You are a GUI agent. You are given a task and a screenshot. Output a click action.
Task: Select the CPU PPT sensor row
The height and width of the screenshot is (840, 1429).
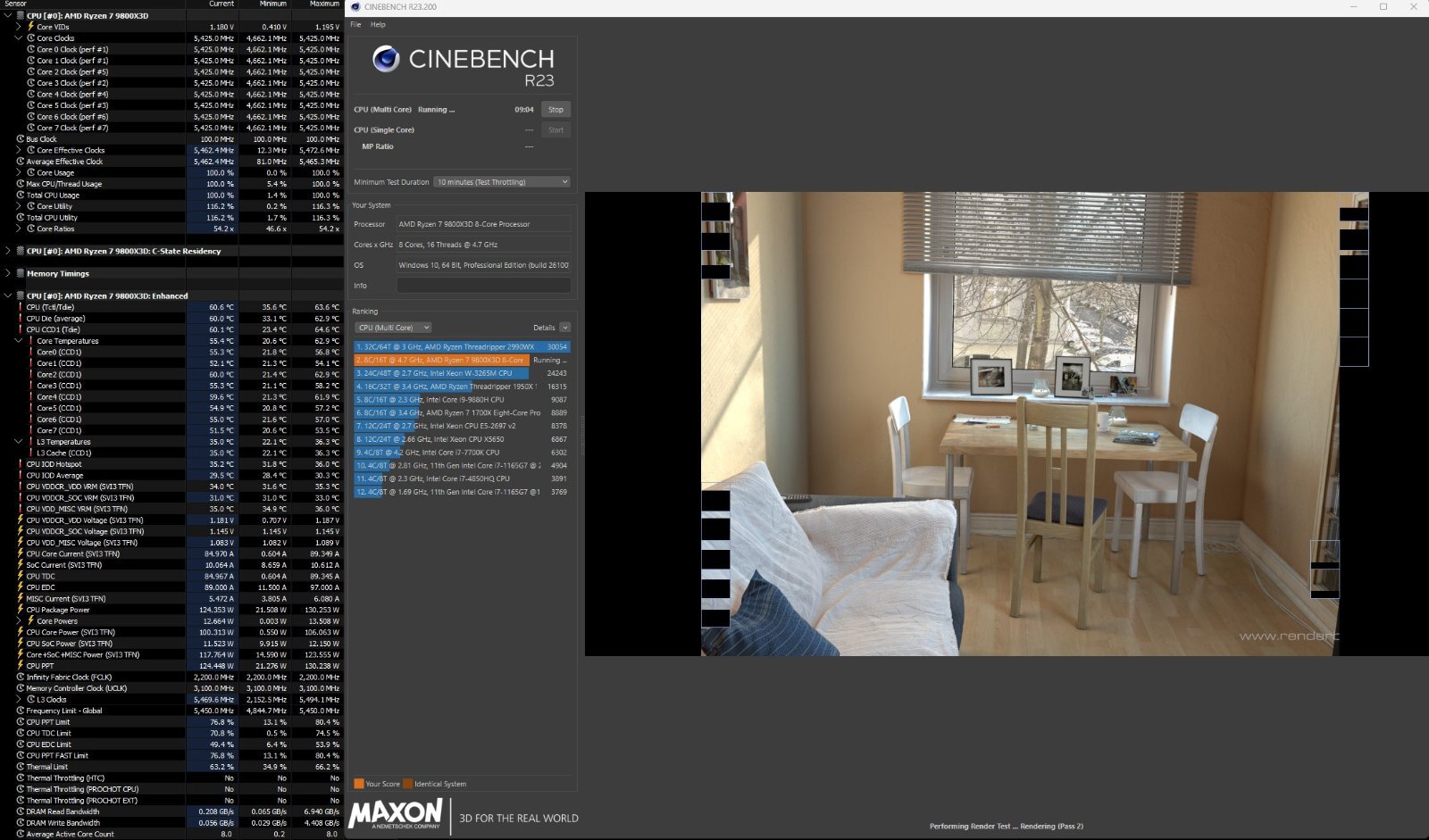[171, 666]
